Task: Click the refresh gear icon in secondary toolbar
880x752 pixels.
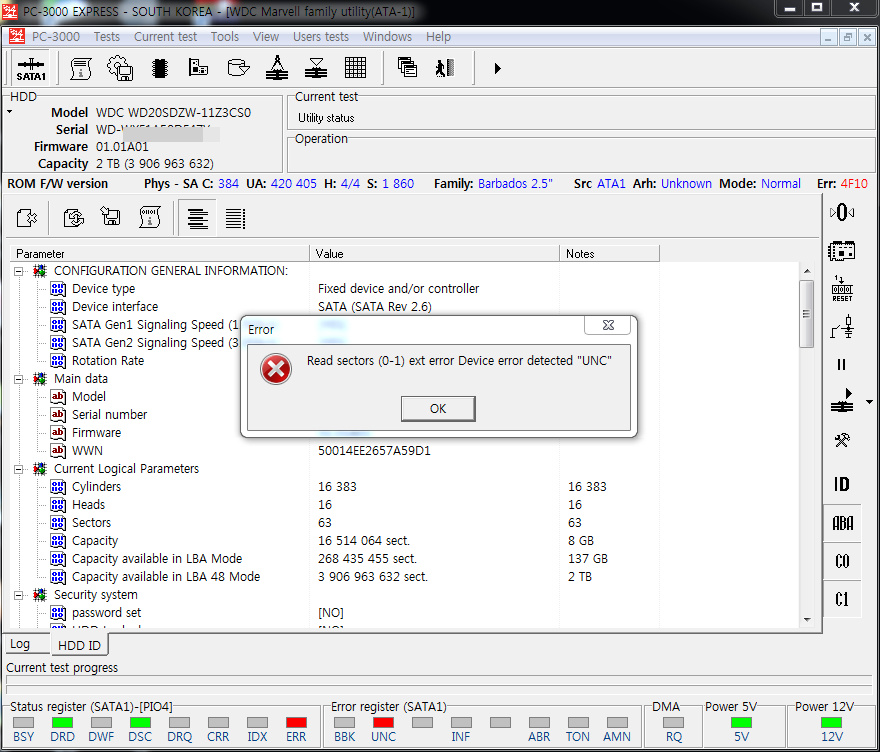Action: click(x=74, y=218)
